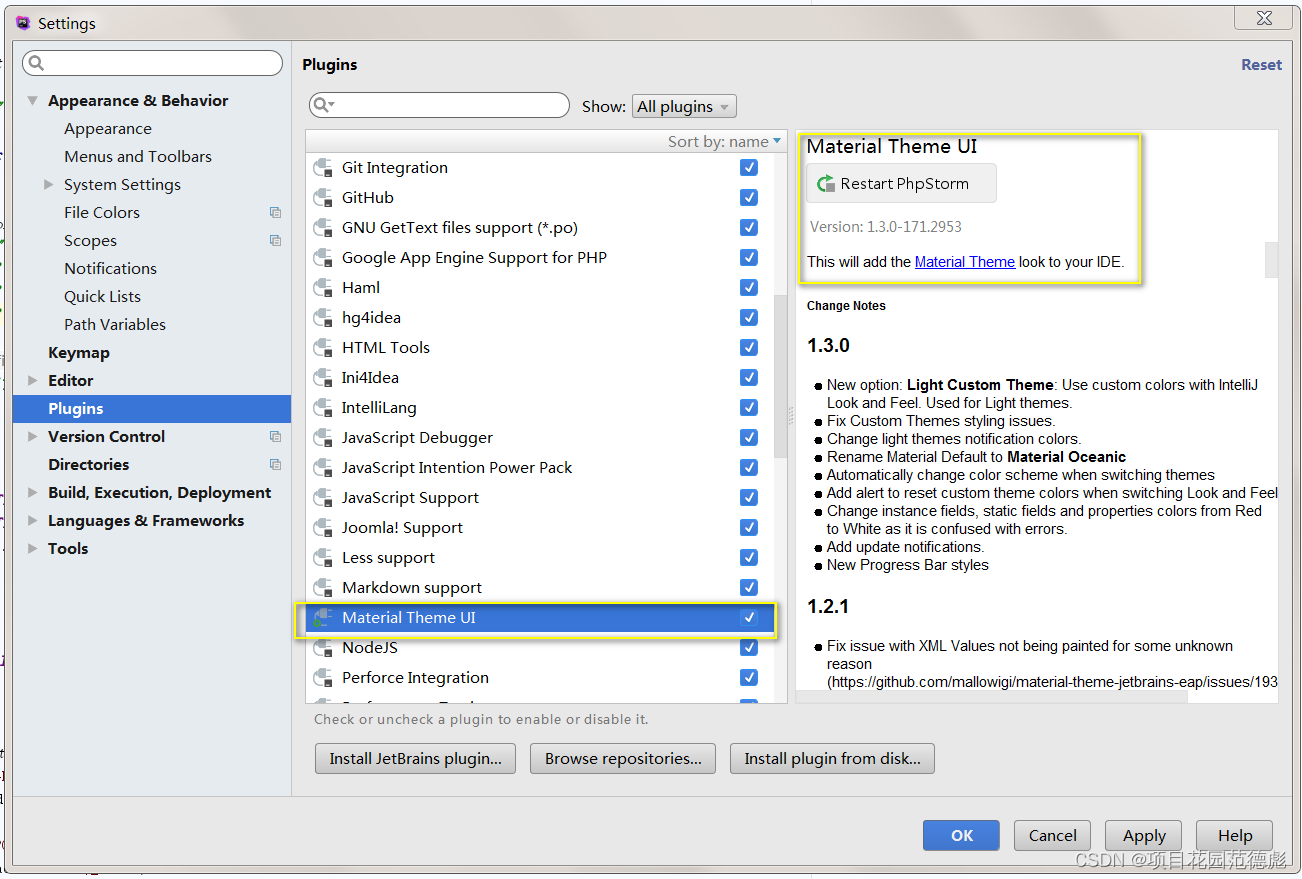The image size is (1302, 879).
Task: Restart PhpStorm to apply the plugin
Action: point(902,184)
